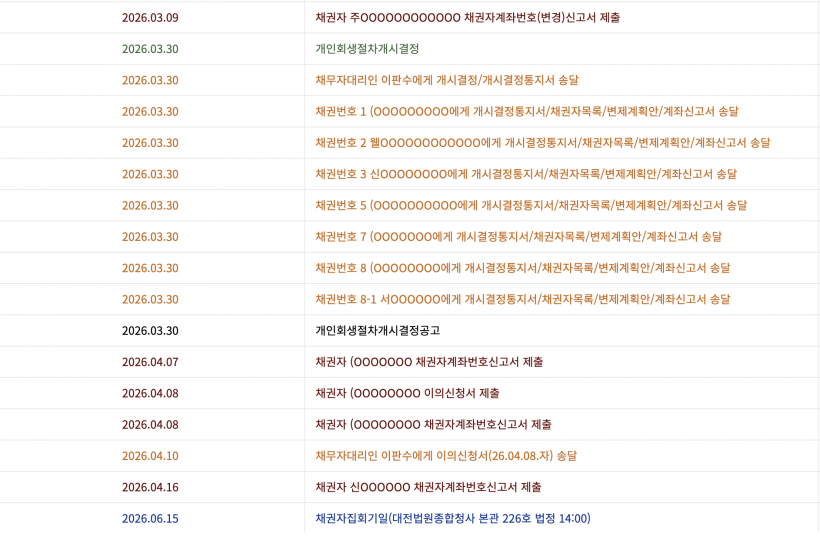Select the date in the 채권번호 5 row
Screen dimensions: 820x547
[x=150, y=206]
